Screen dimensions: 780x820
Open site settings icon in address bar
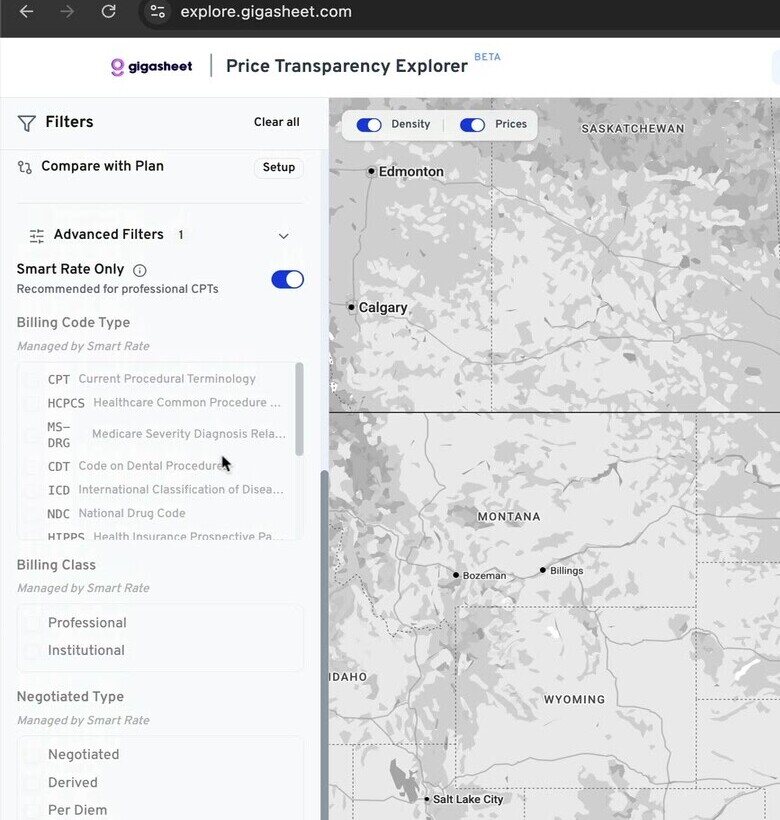[157, 12]
